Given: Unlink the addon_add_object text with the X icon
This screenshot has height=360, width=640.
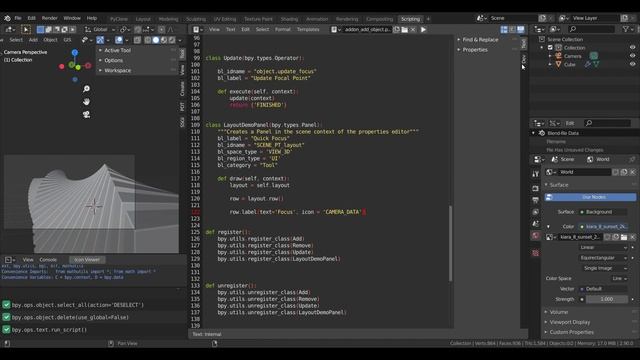Looking at the screenshot, I should [413, 29].
